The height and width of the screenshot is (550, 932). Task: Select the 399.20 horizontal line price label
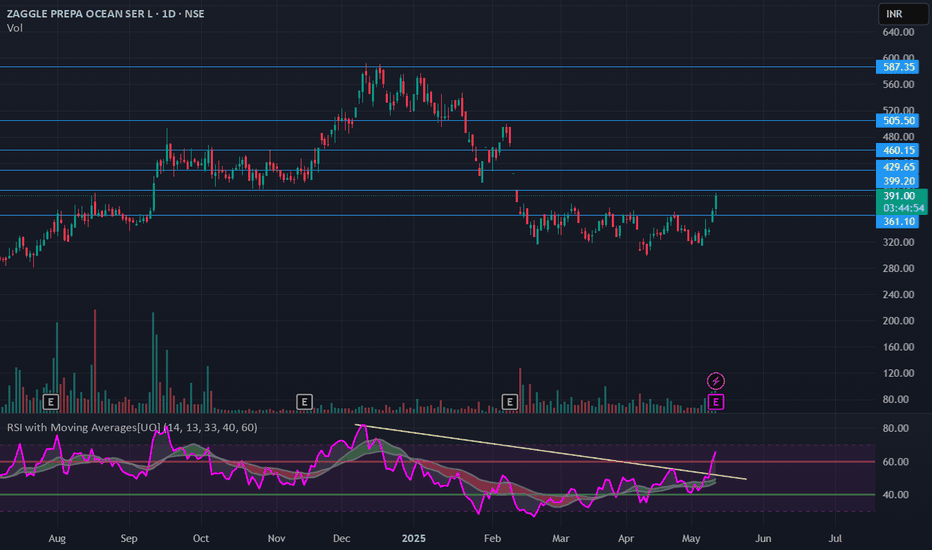pyautogui.click(x=898, y=181)
